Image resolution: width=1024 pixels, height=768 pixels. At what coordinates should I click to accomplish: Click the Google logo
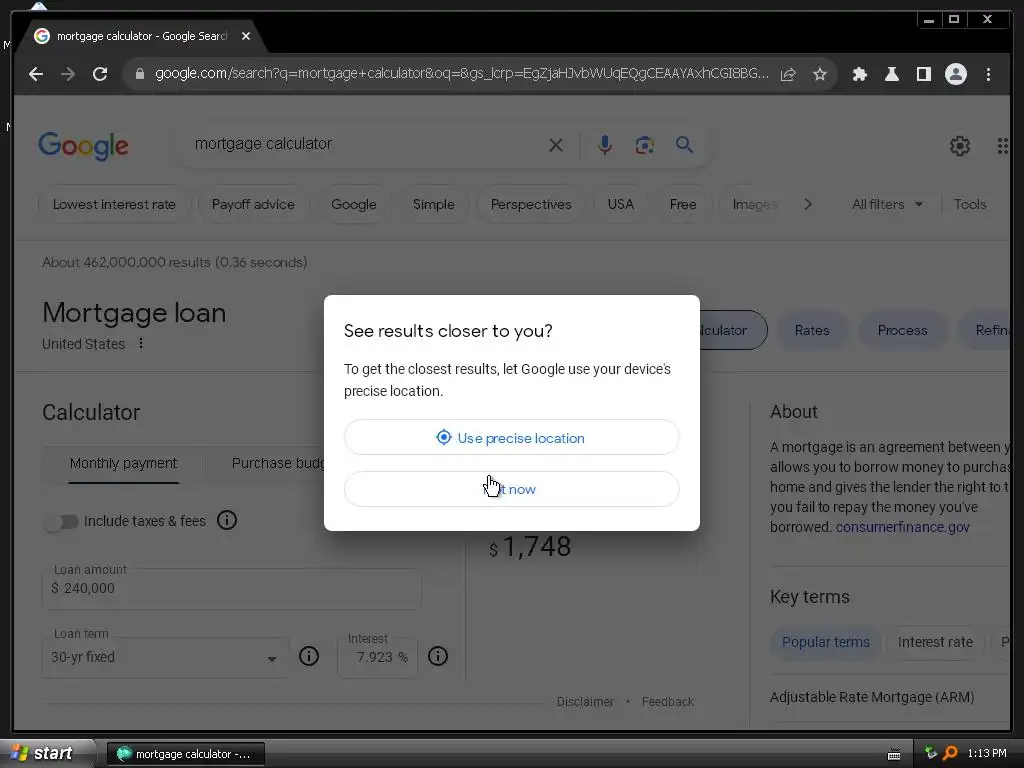(83, 145)
